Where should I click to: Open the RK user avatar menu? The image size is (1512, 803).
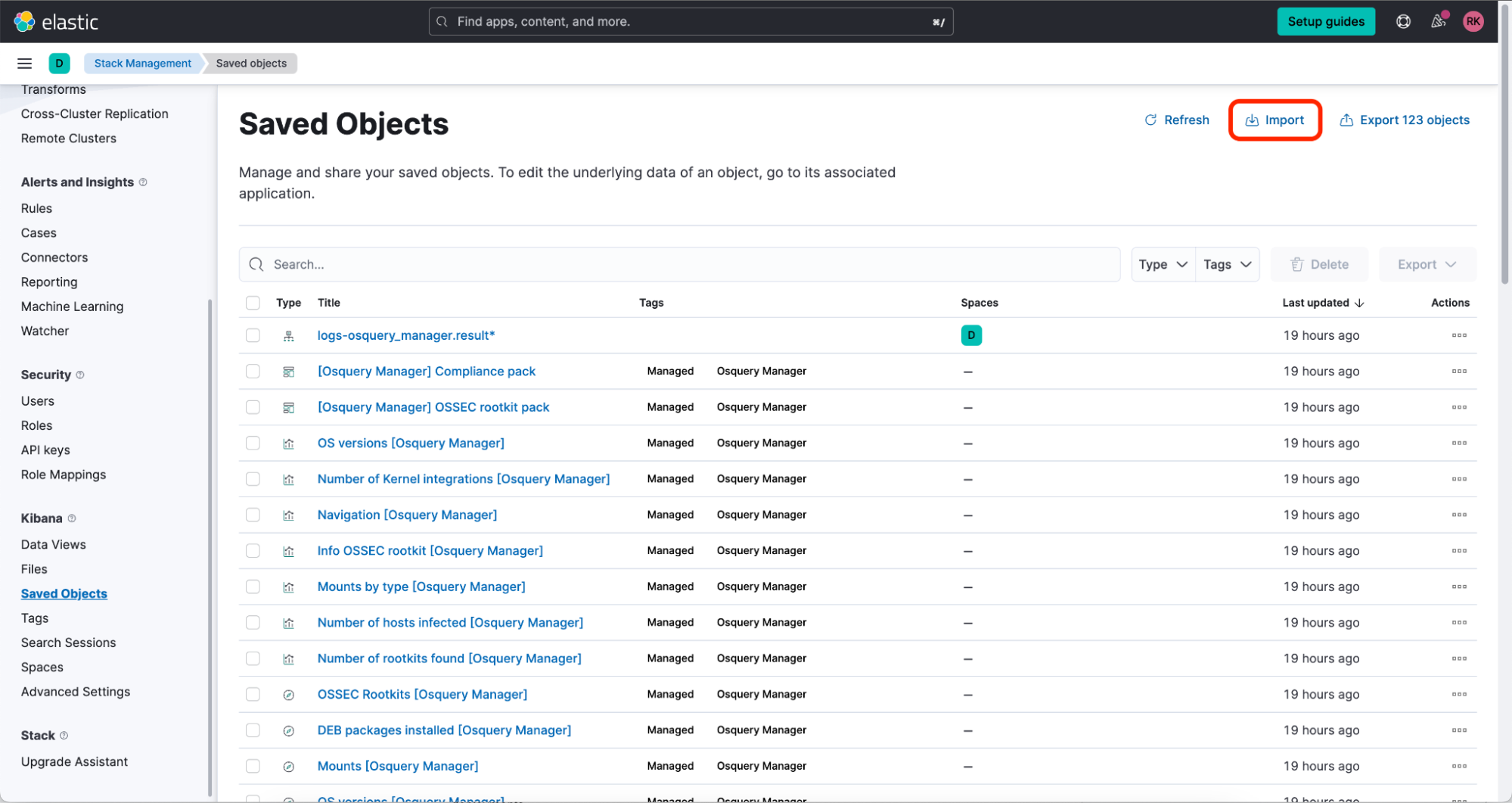1473,22
